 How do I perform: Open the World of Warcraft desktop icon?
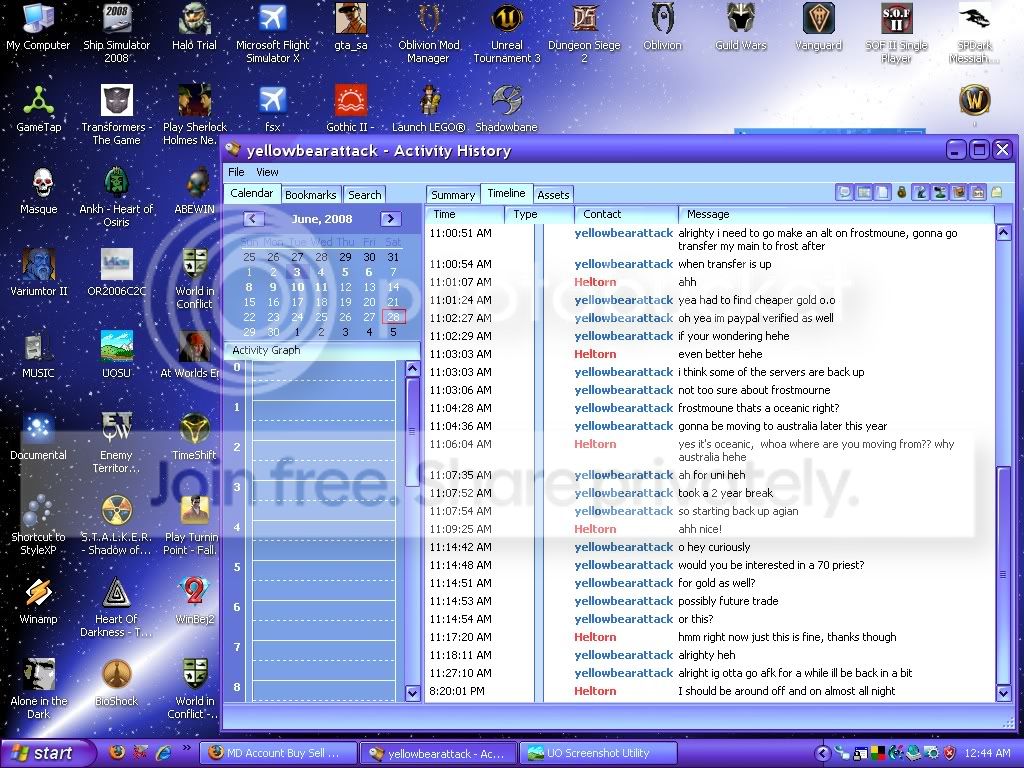coord(974,101)
